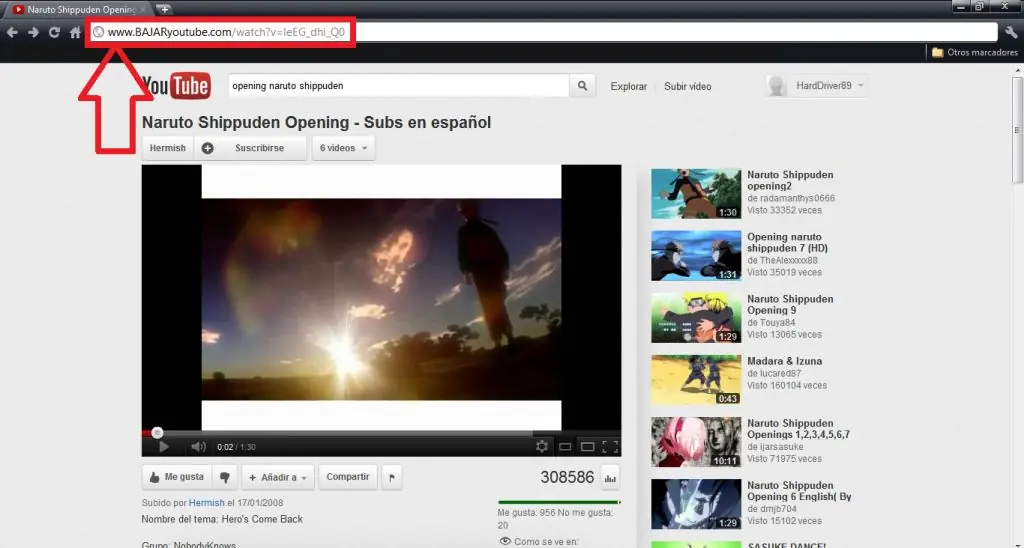Click the Hermish channel button
The width and height of the screenshot is (1024, 548).
168,148
